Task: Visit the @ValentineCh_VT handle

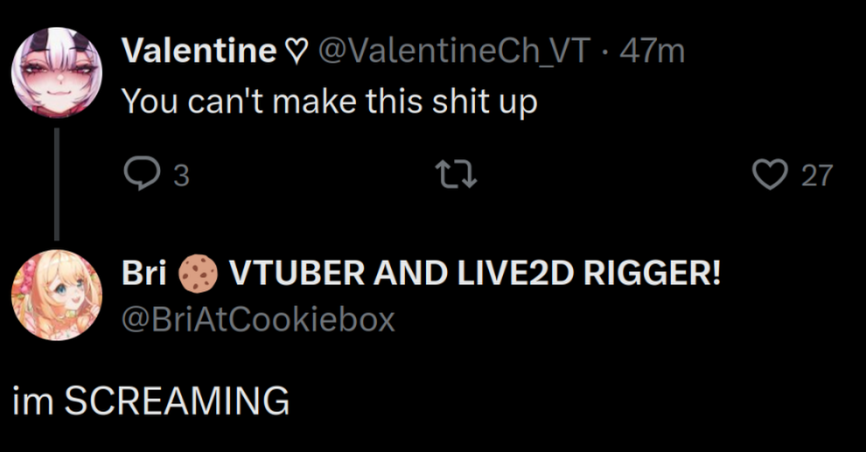Action: [x=454, y=51]
